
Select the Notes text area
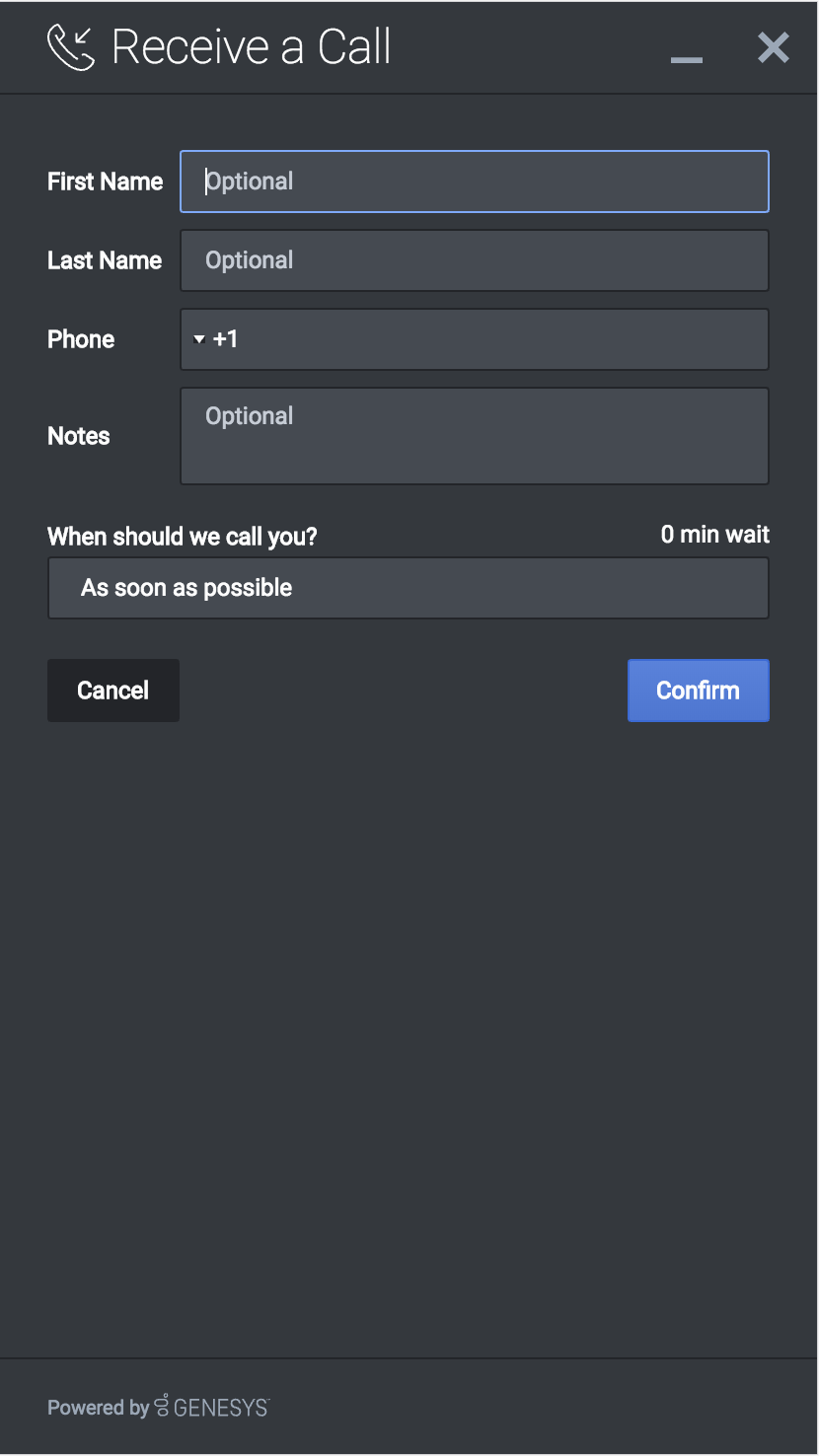tap(474, 436)
